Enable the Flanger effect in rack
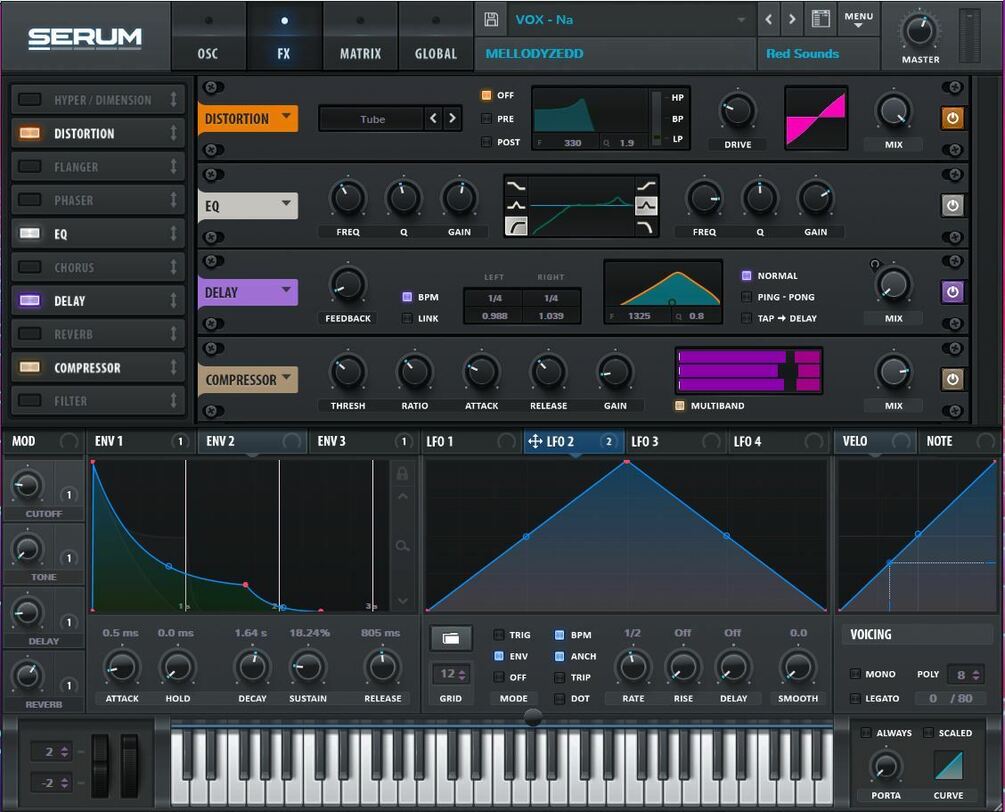This screenshot has width=1005, height=812. click(29, 167)
